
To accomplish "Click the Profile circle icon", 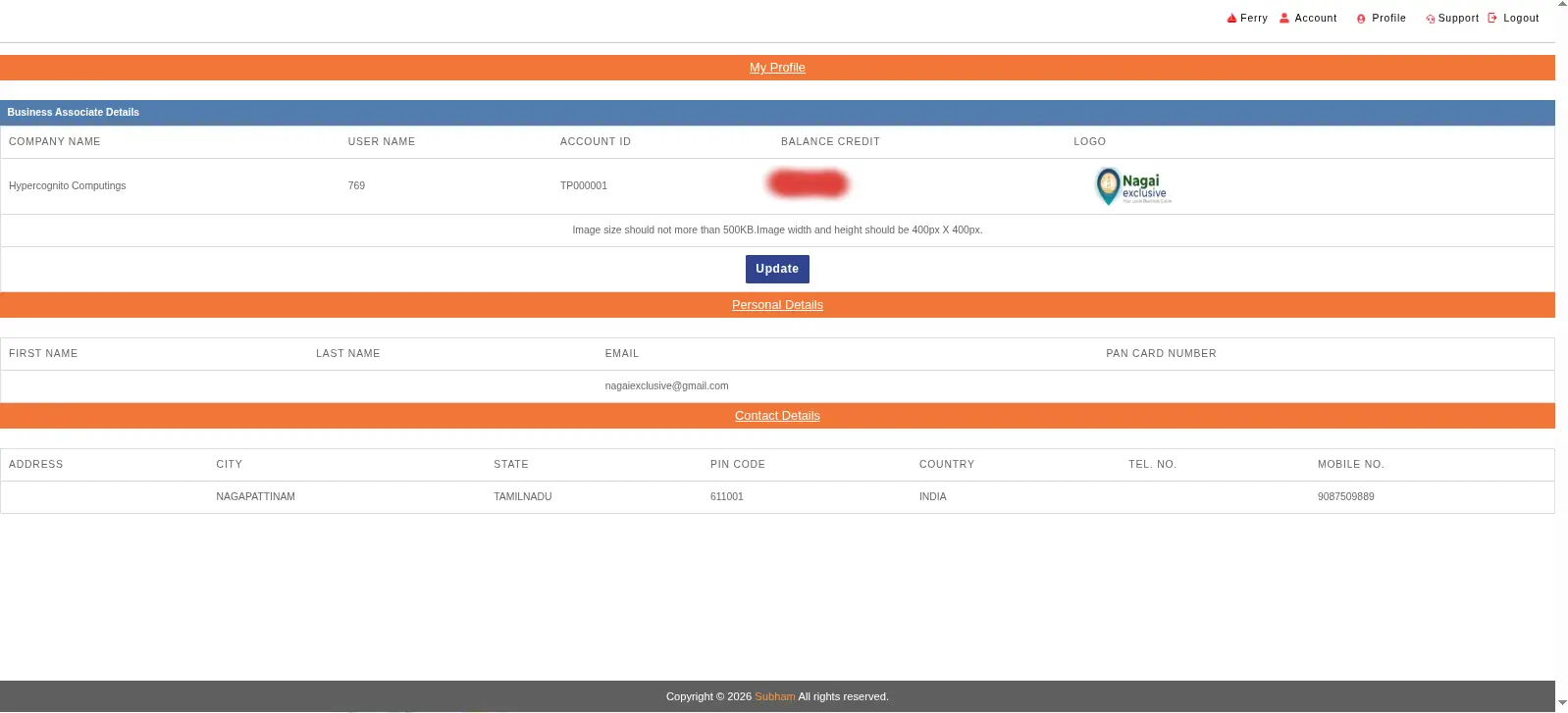I will click(x=1361, y=19).
